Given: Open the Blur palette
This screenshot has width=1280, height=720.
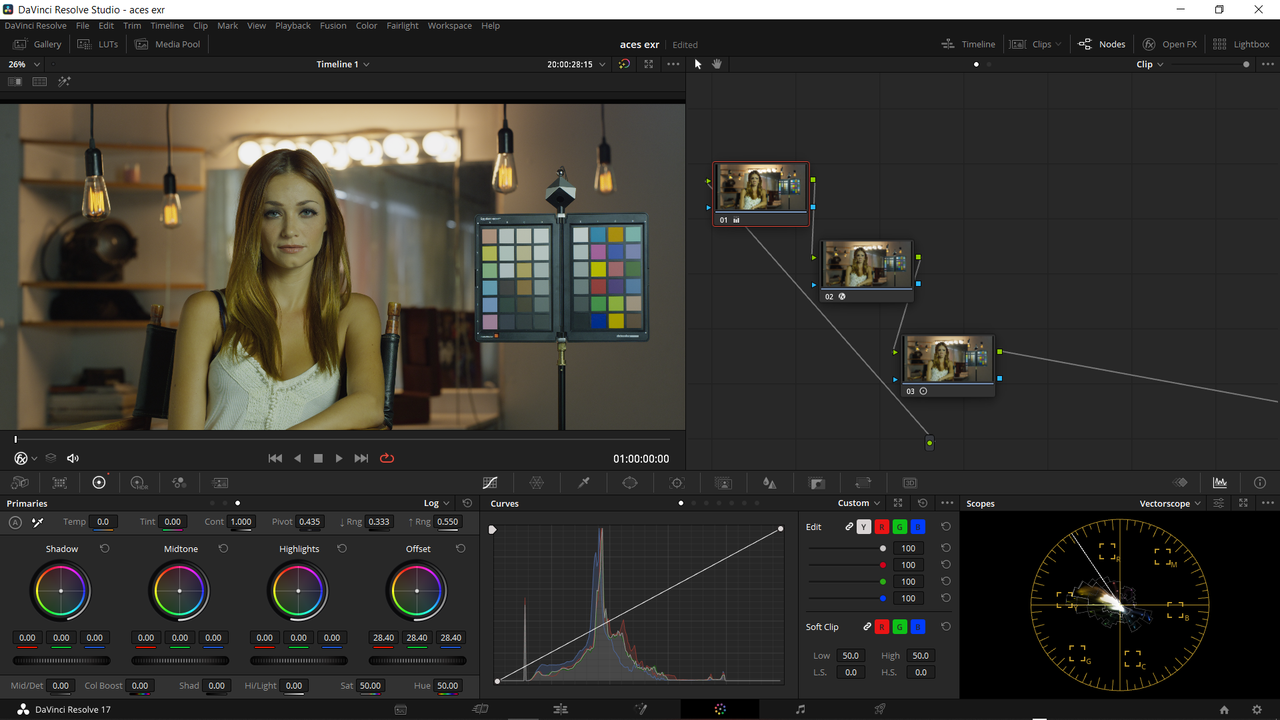Looking at the screenshot, I should 769,483.
